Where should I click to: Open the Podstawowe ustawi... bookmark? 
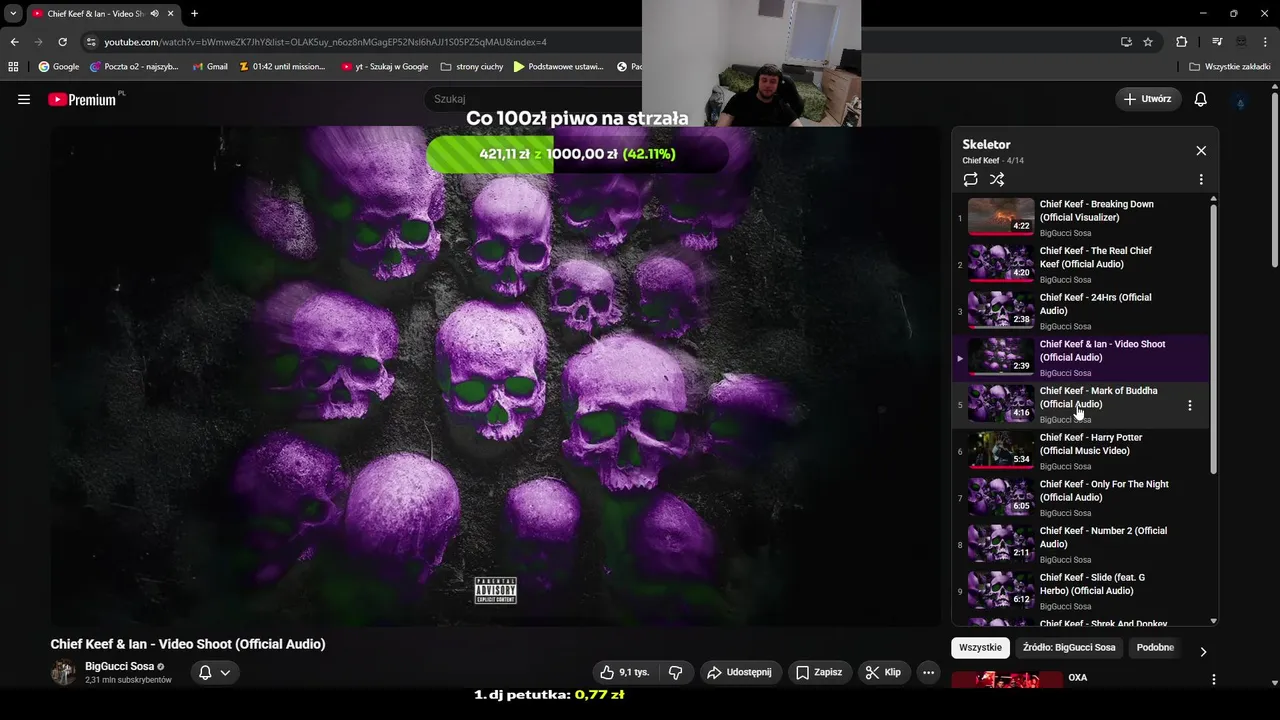pos(559,67)
